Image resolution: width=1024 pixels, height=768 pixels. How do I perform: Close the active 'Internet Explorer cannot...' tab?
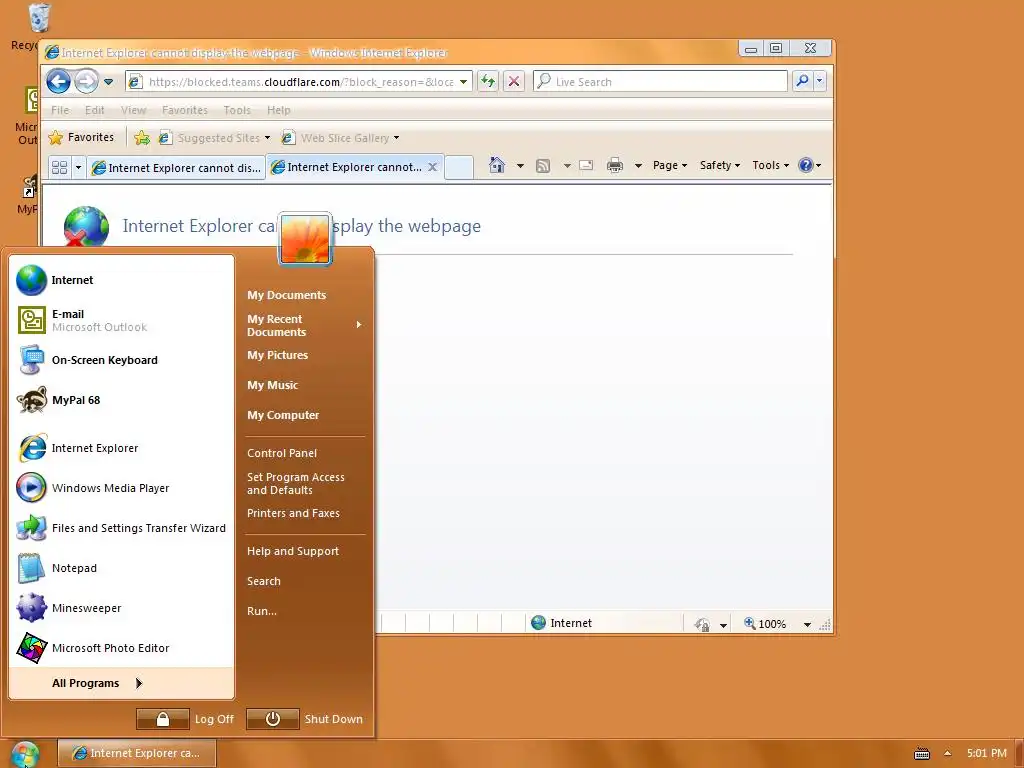(432, 167)
